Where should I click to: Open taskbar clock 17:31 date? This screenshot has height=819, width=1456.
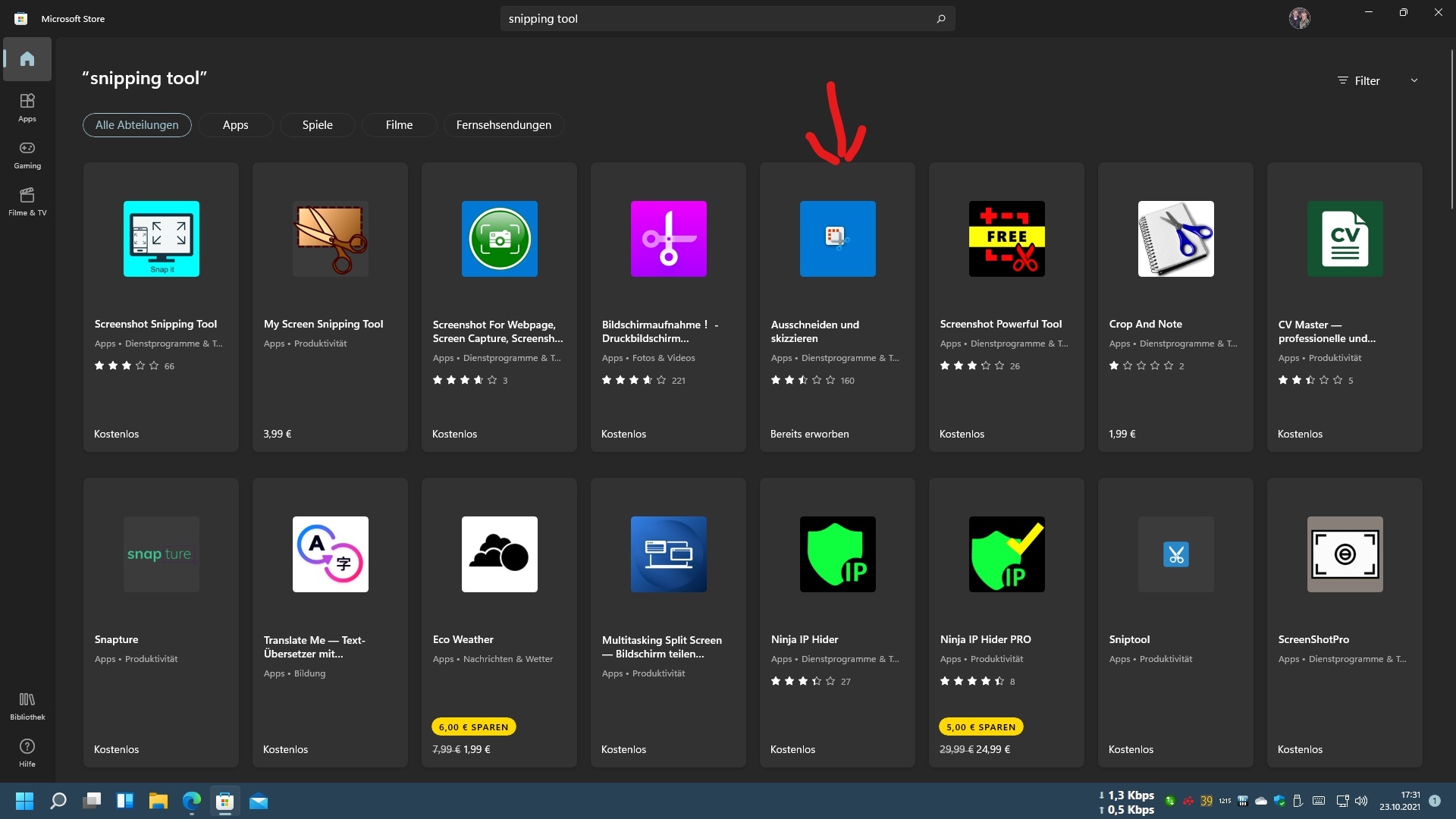click(1400, 801)
